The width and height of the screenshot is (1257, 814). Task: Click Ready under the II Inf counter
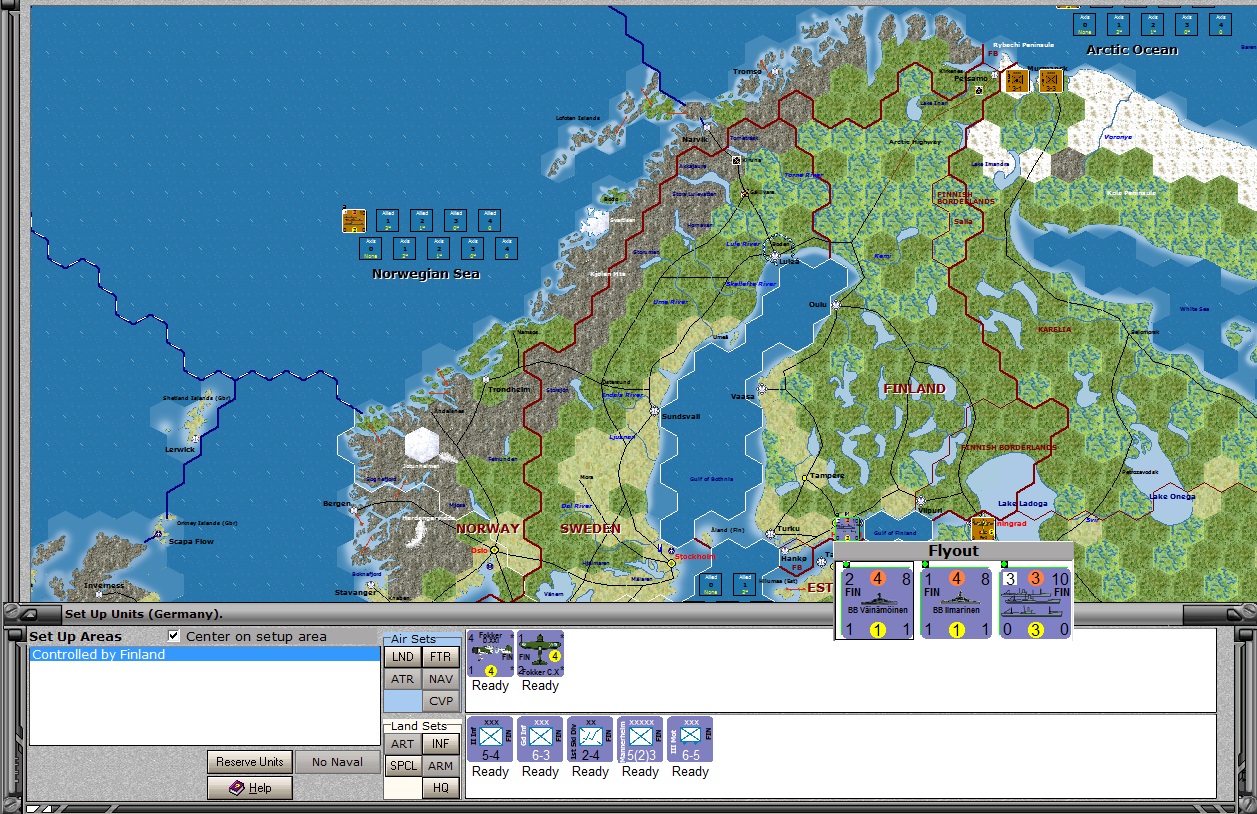point(490,772)
